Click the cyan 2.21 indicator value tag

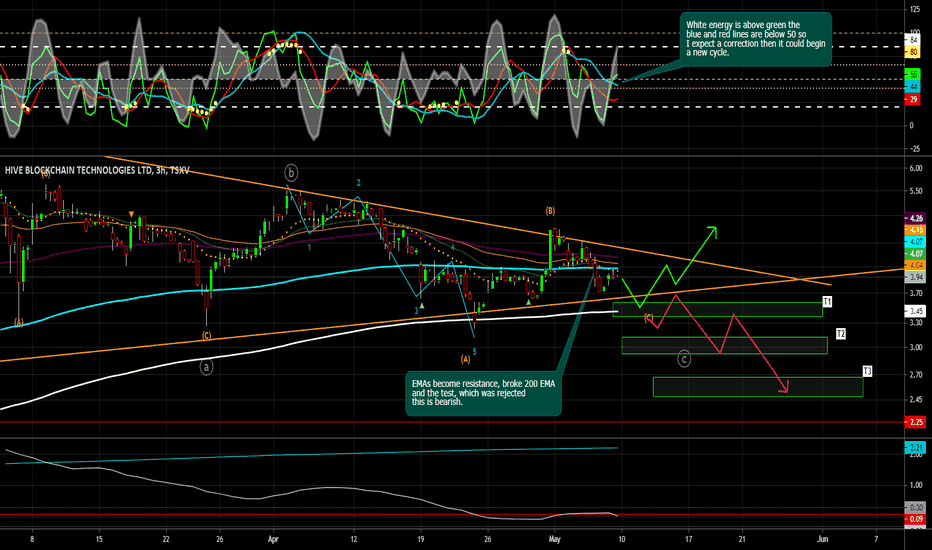[915, 448]
